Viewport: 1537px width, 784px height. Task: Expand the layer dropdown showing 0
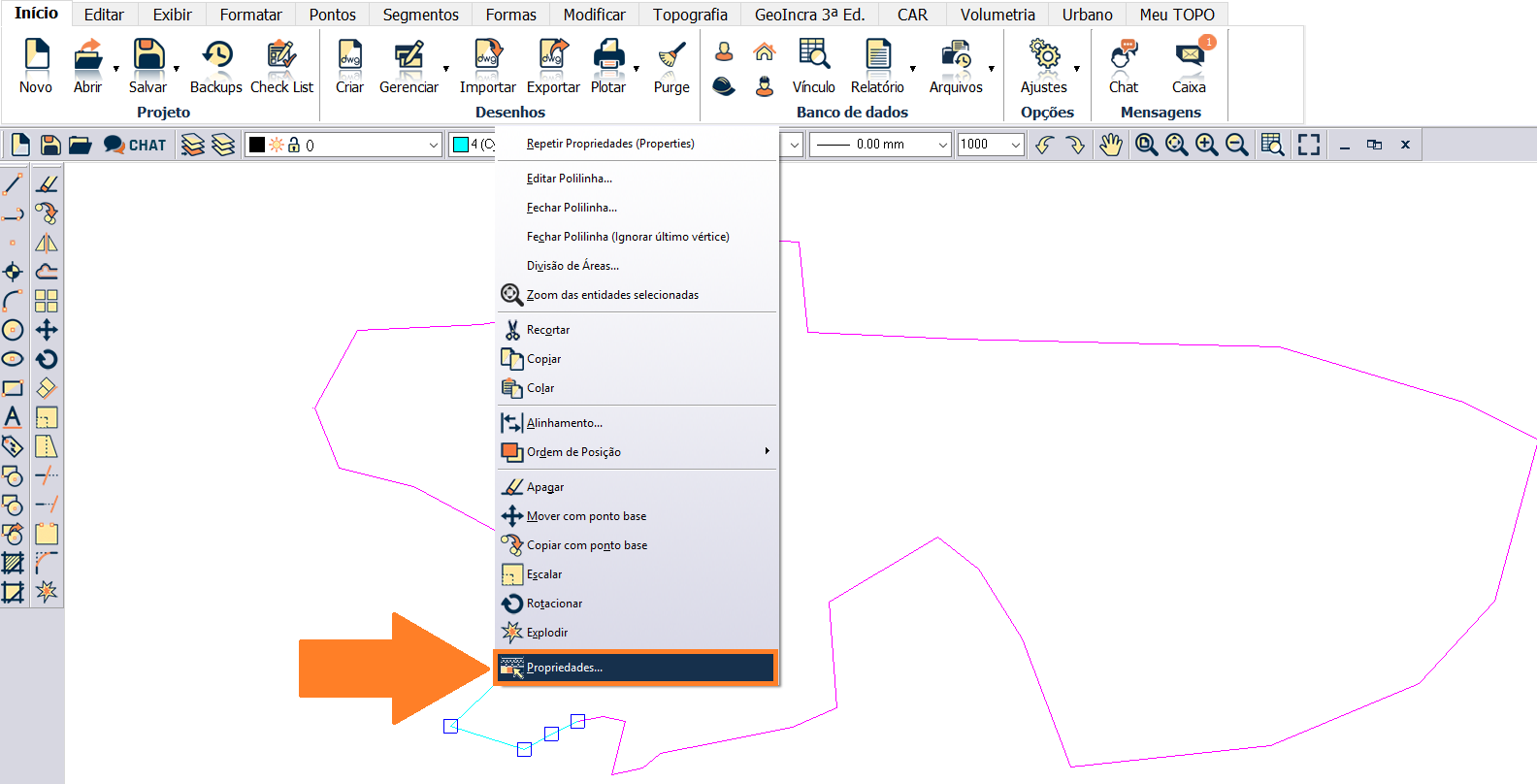coord(433,145)
